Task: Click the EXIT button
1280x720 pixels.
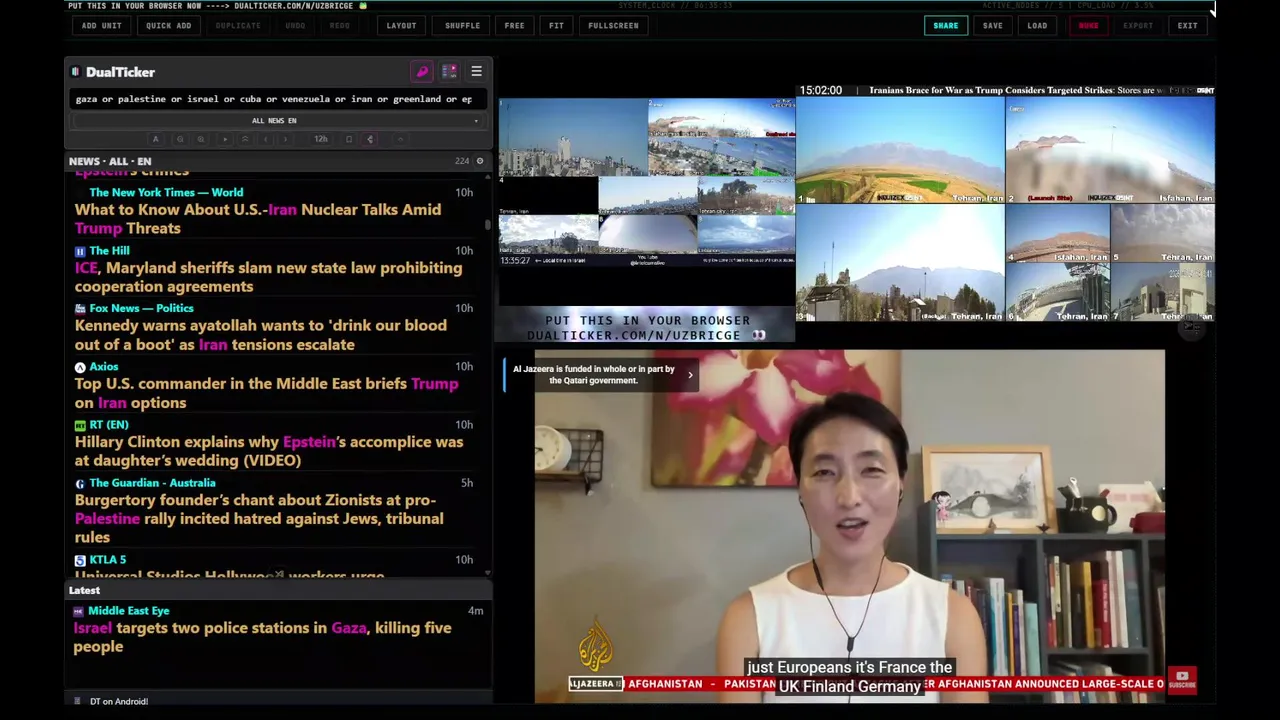Action: [x=1187, y=25]
